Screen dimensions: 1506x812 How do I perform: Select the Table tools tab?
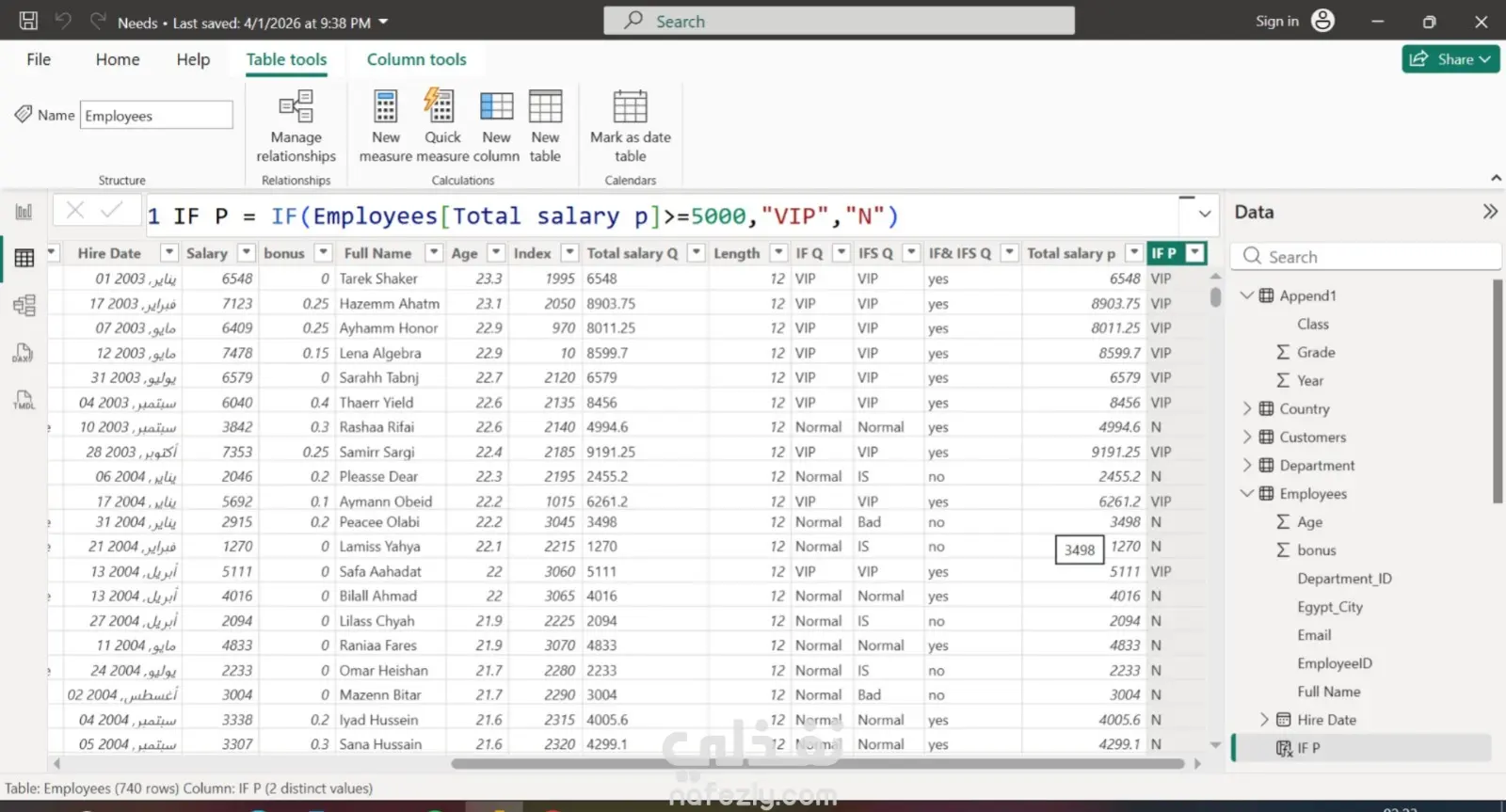click(286, 59)
